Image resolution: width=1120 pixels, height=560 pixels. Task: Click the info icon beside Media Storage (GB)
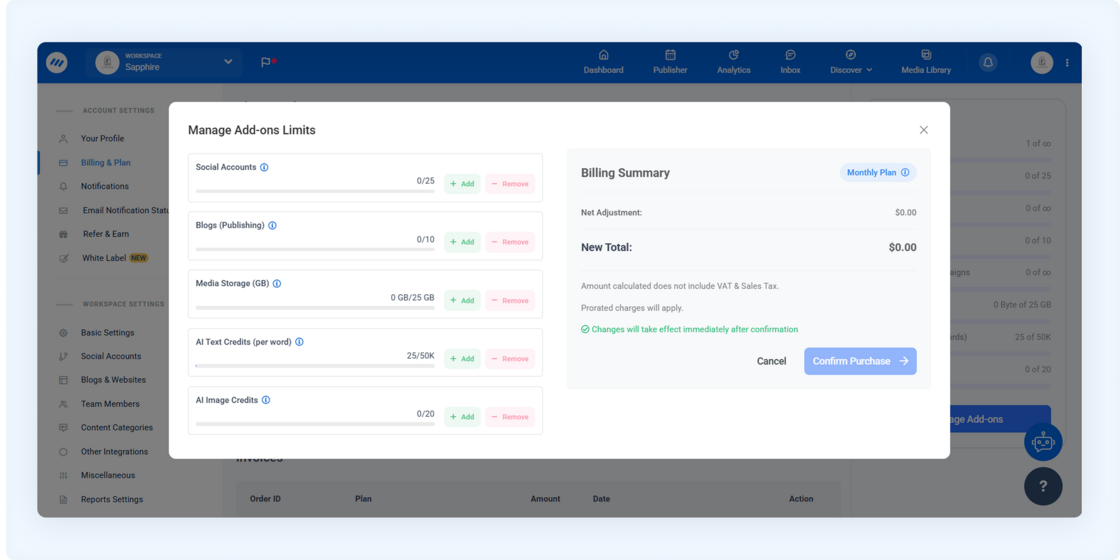pos(277,284)
